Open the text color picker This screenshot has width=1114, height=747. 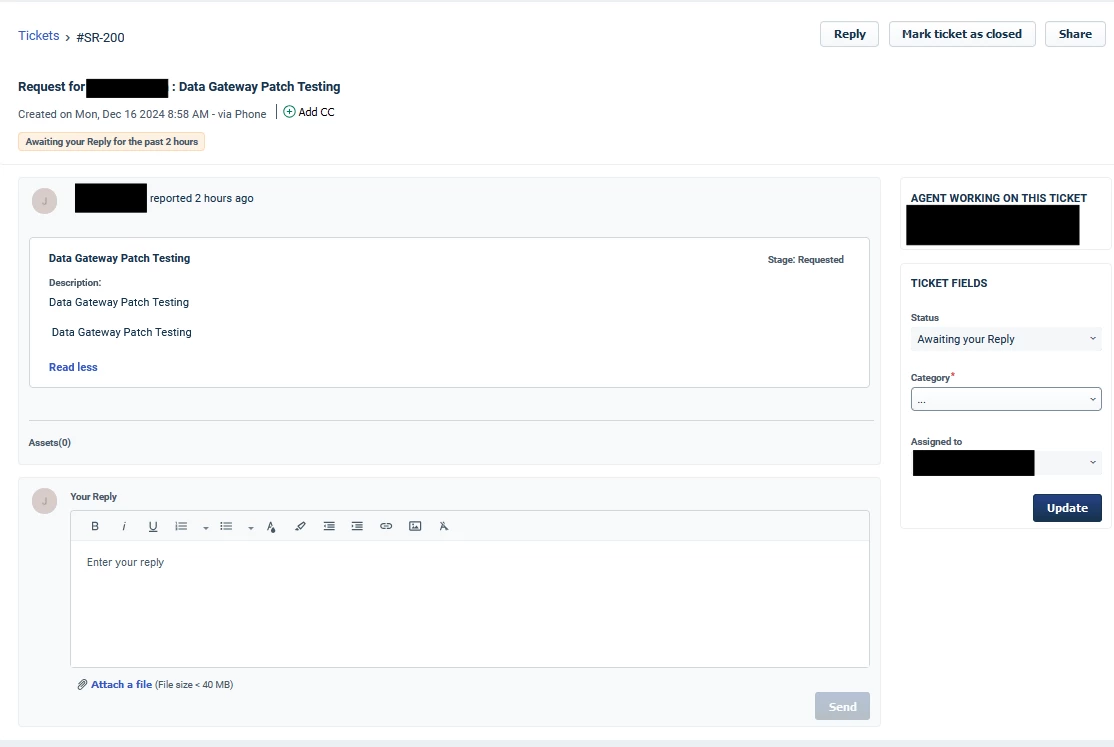271,527
